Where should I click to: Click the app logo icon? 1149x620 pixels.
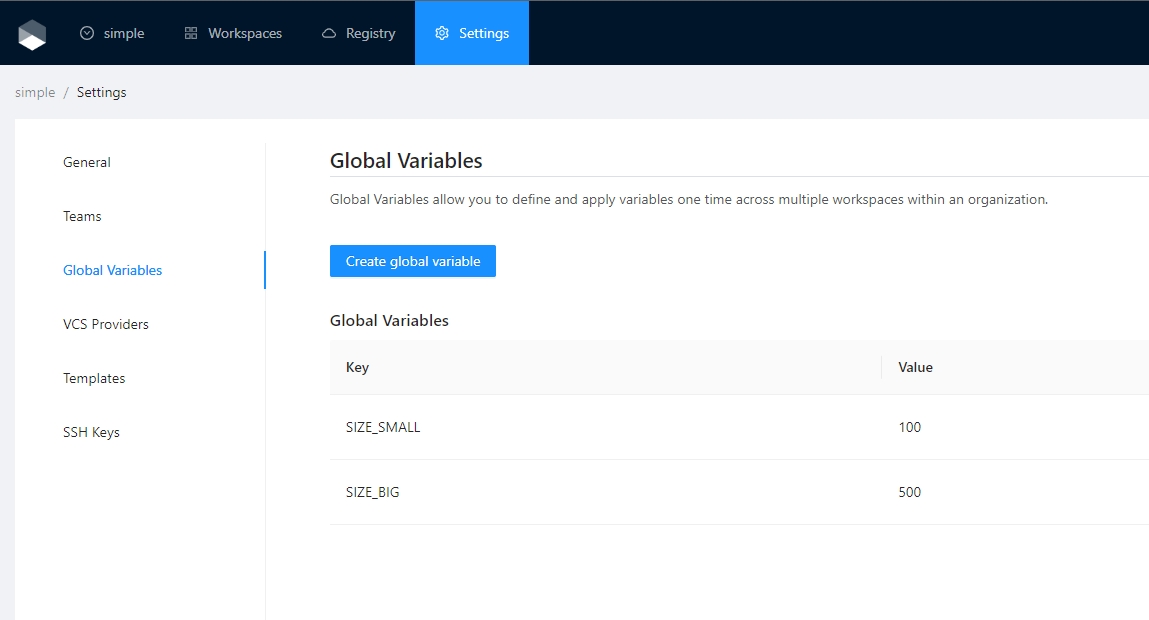pyautogui.click(x=32, y=34)
